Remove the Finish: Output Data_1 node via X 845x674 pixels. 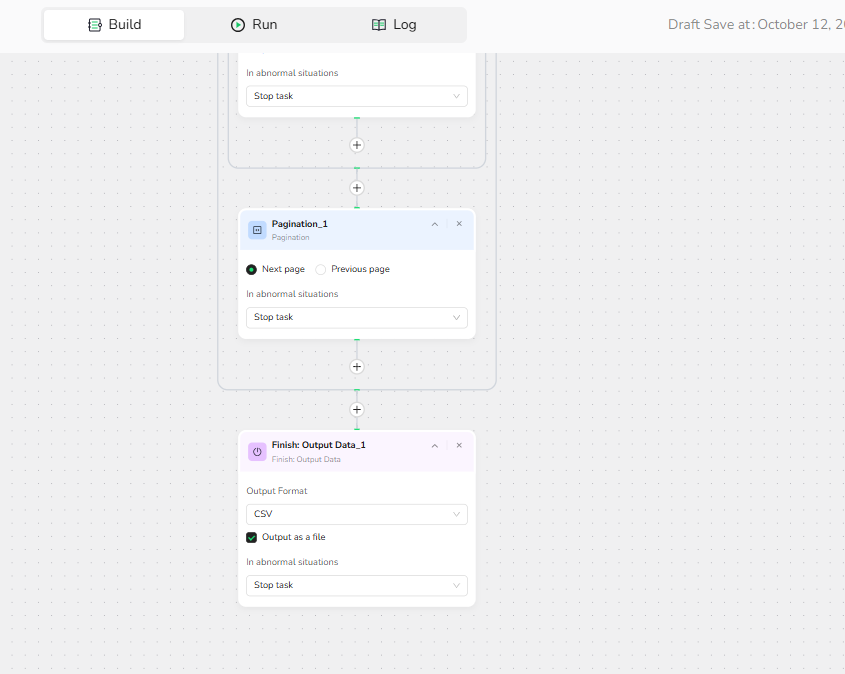tap(459, 445)
